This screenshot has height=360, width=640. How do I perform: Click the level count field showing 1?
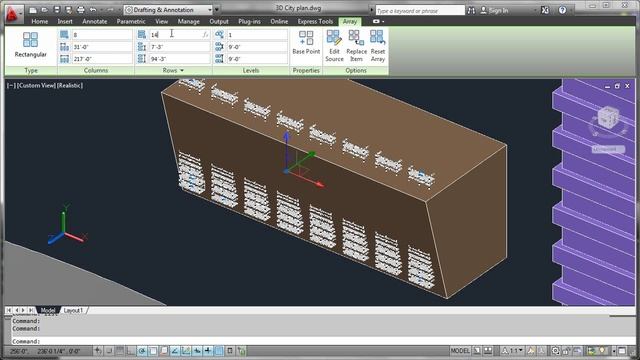257,35
